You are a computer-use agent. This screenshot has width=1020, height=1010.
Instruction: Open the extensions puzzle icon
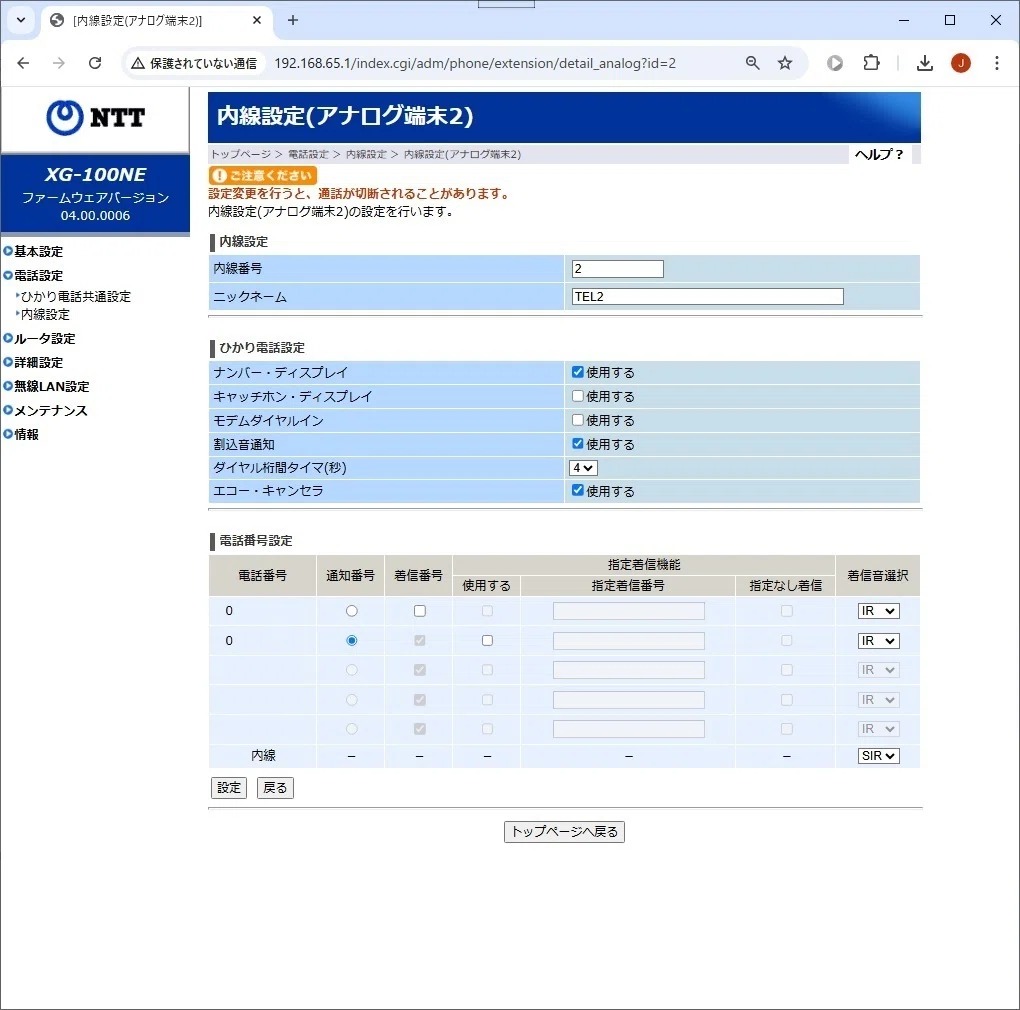(x=871, y=63)
